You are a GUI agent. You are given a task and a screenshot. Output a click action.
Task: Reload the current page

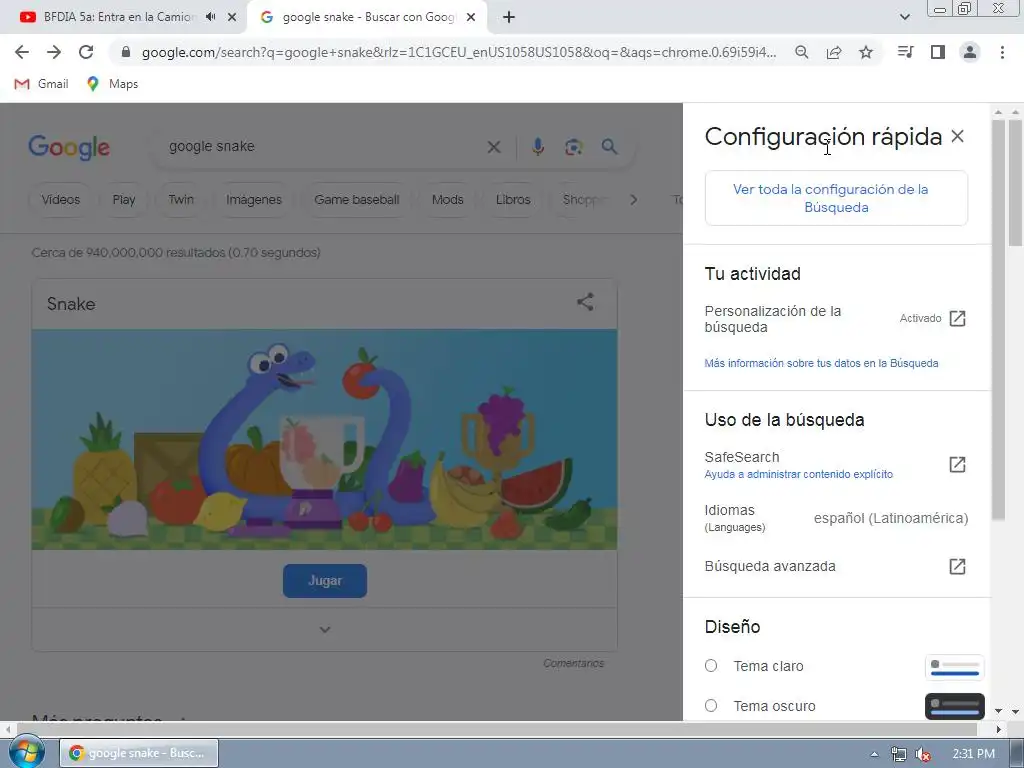tap(86, 52)
